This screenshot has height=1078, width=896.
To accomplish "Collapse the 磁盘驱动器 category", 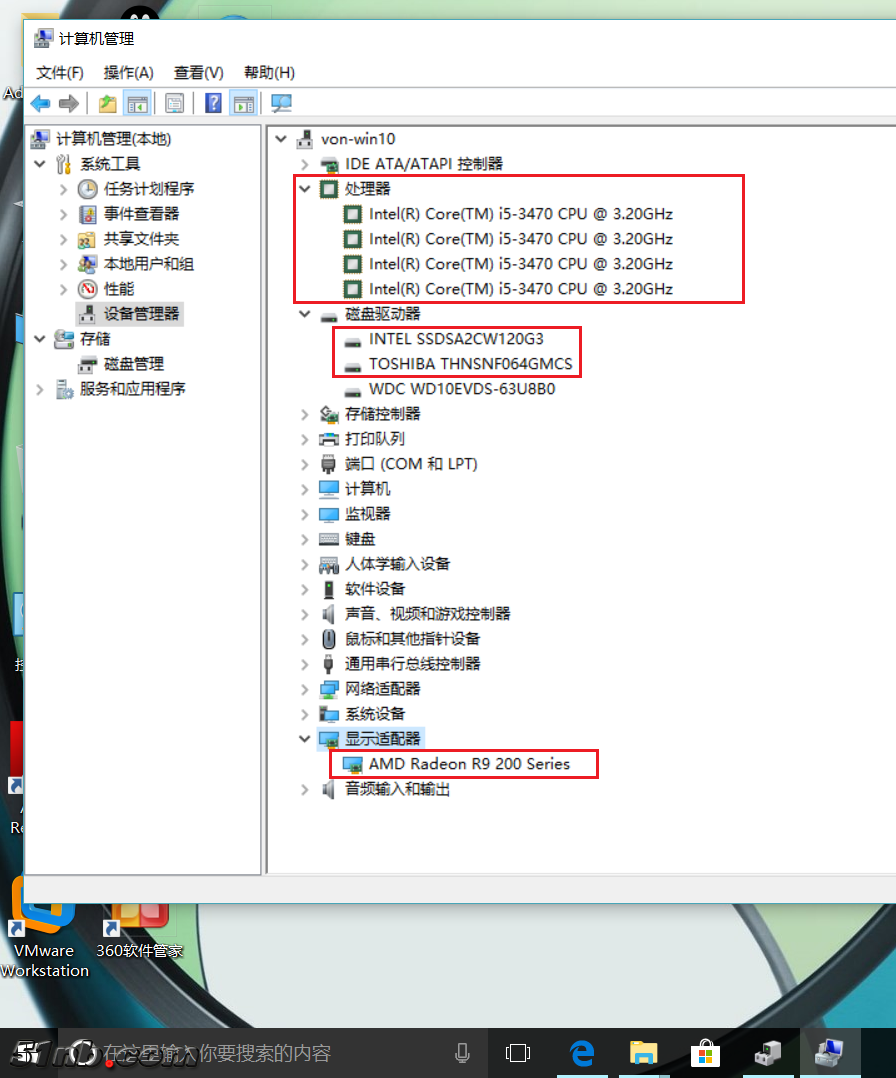I will tap(305, 314).
